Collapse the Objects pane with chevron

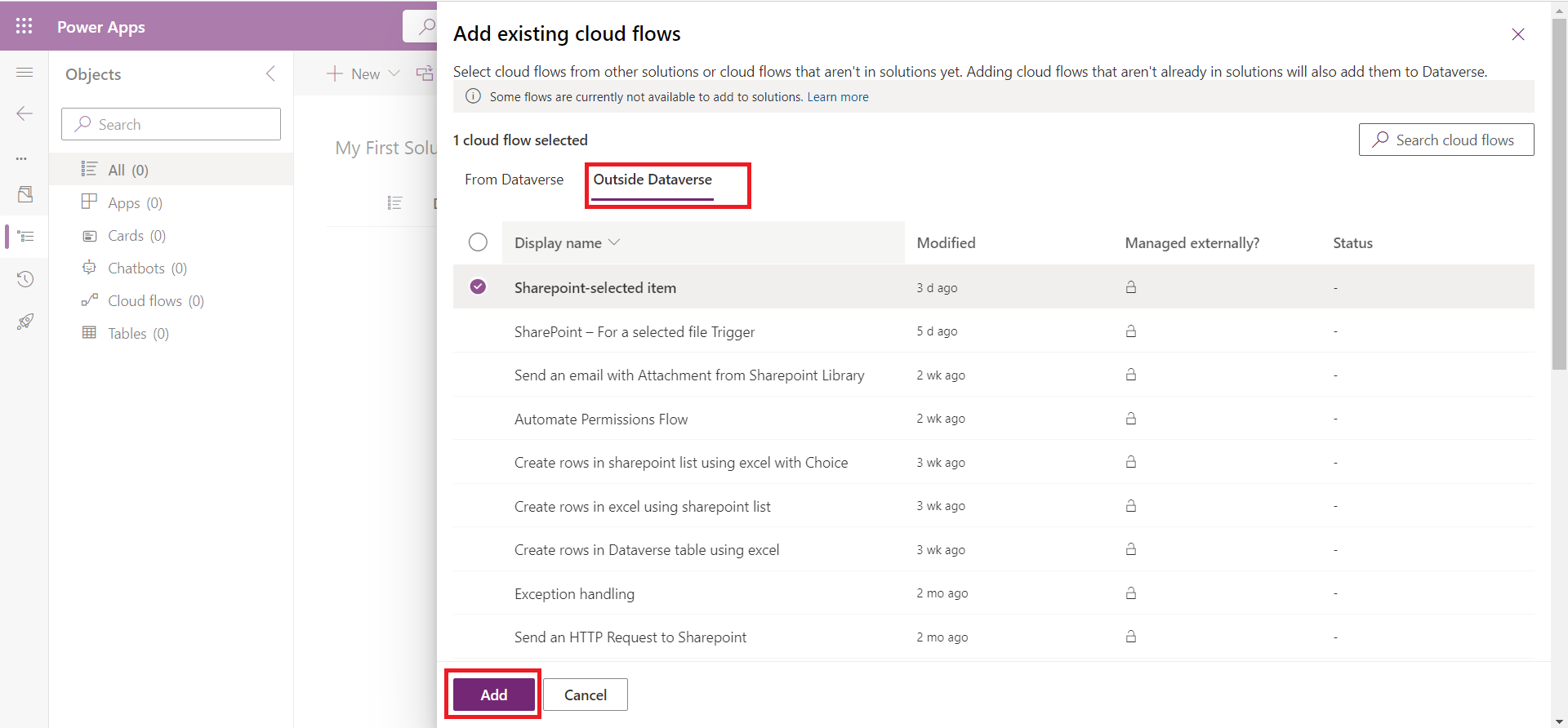tap(270, 74)
